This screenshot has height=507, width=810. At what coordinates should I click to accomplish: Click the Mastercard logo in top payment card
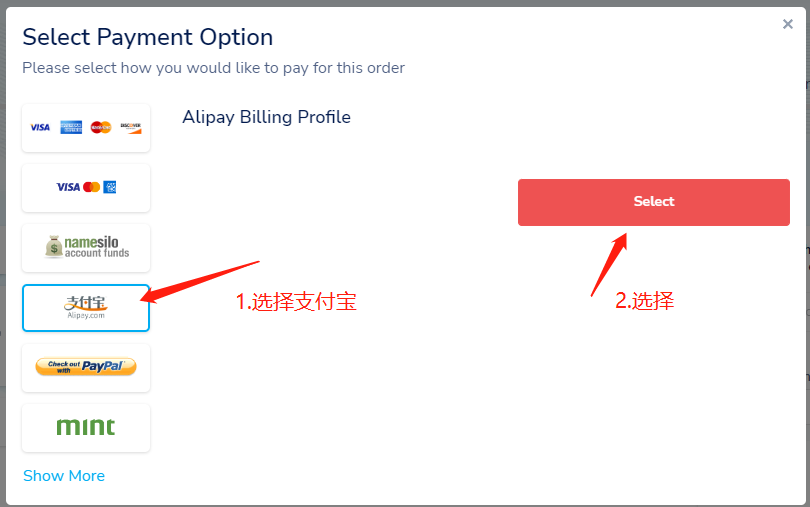pyautogui.click(x=101, y=127)
